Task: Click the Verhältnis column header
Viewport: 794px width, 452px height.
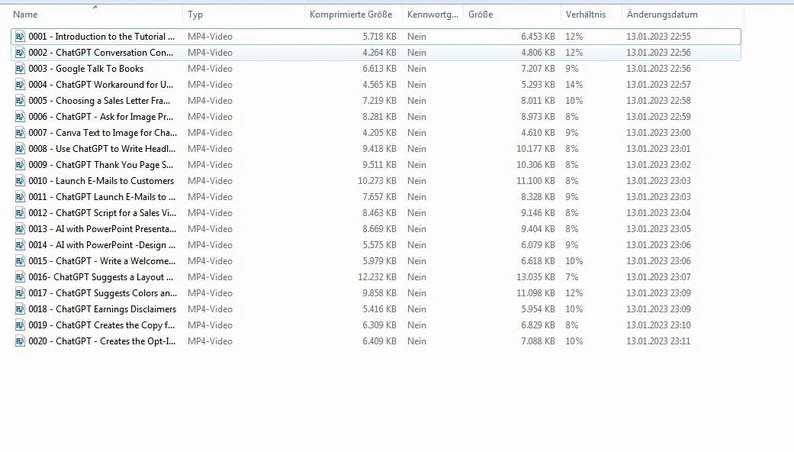Action: pyautogui.click(x=584, y=15)
